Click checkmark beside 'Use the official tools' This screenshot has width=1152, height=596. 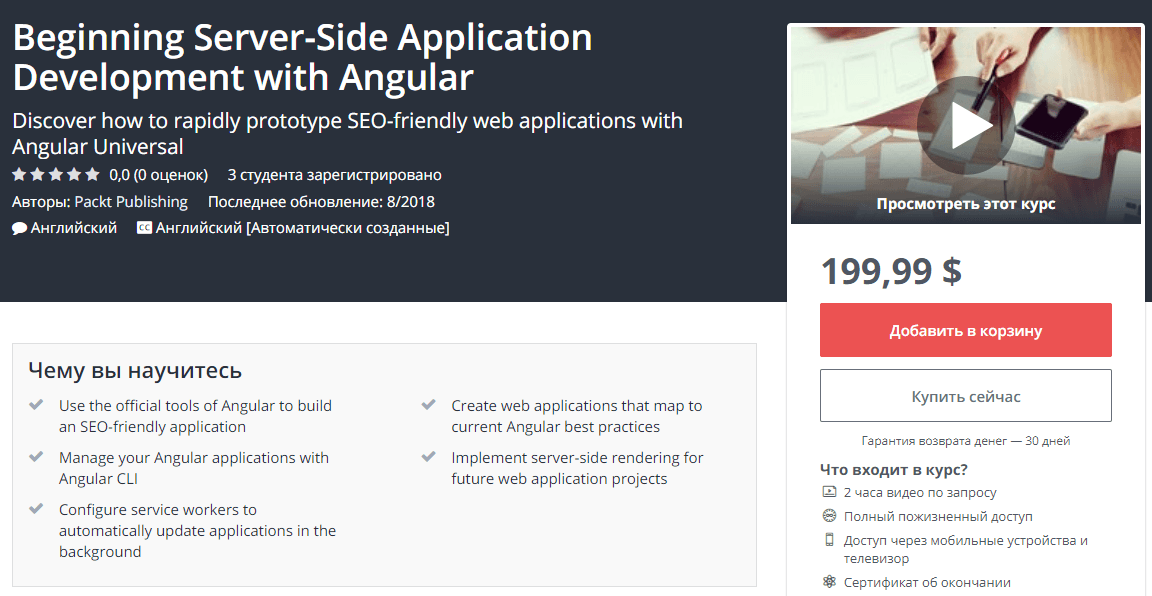tap(35, 405)
